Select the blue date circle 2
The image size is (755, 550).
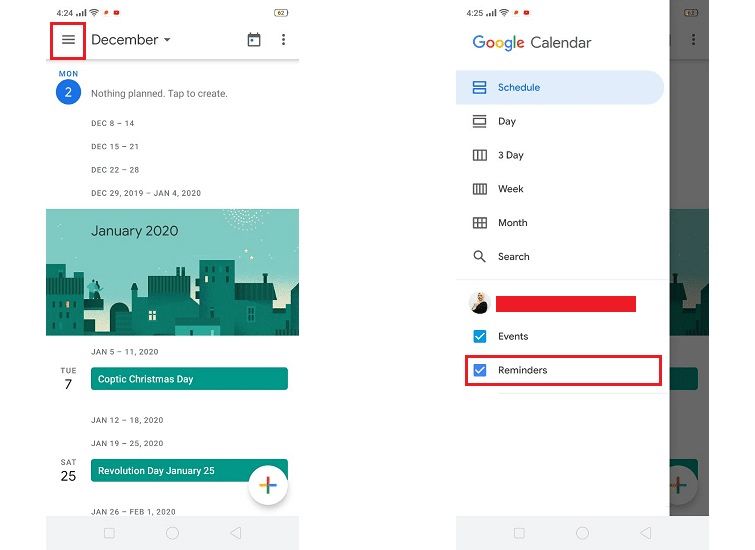tap(68, 92)
